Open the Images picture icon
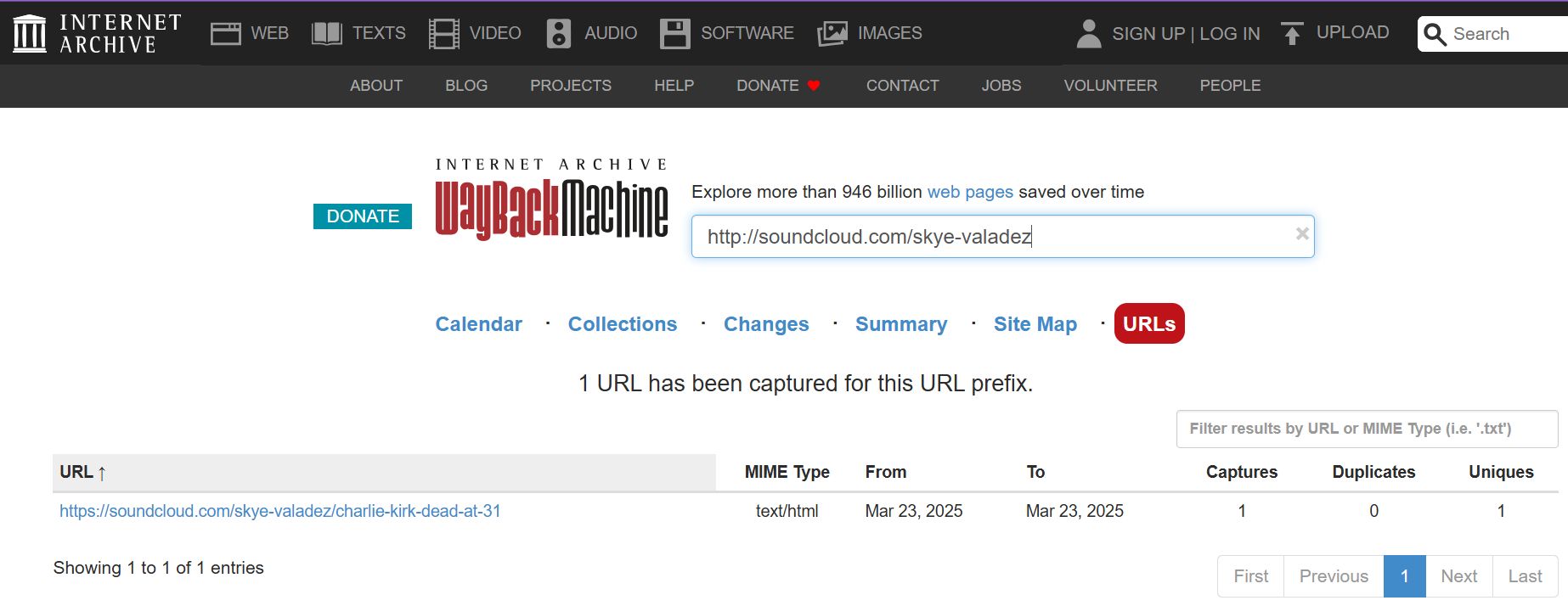The image size is (1568, 606). click(832, 34)
